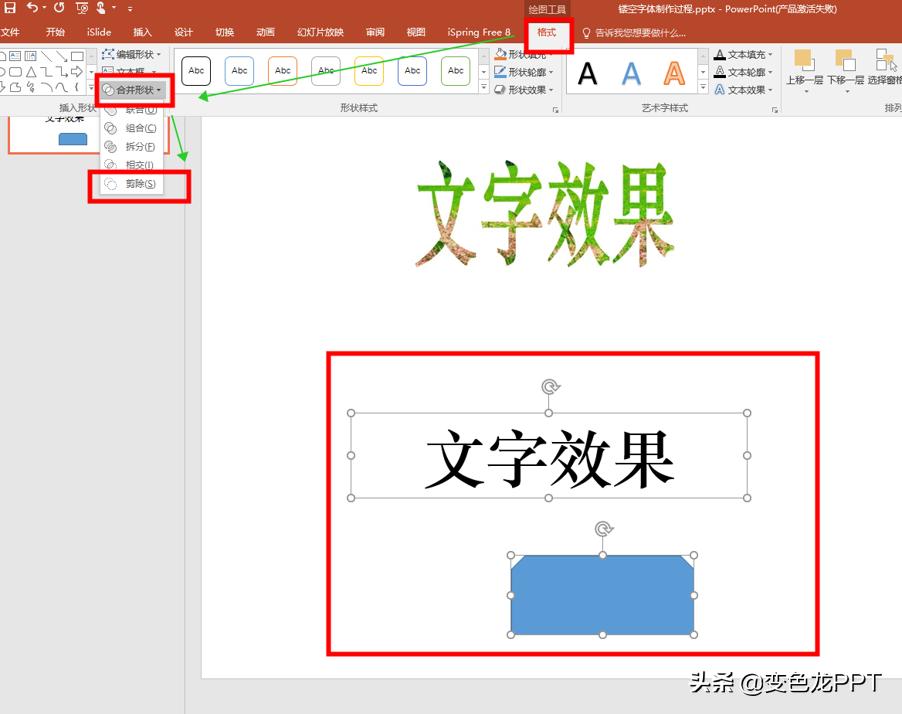Switch to the 格式 (Format) ribbon tab
Screen dimensions: 902x714
(548, 31)
